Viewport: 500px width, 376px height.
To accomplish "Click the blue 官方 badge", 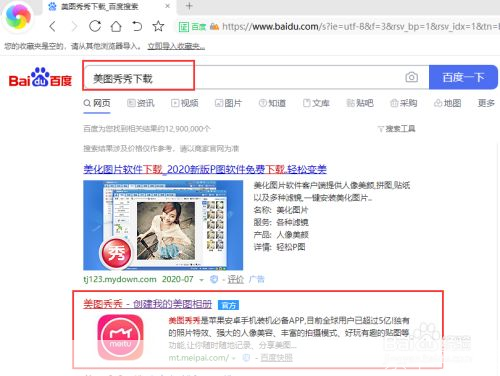I will pyautogui.click(x=228, y=305).
